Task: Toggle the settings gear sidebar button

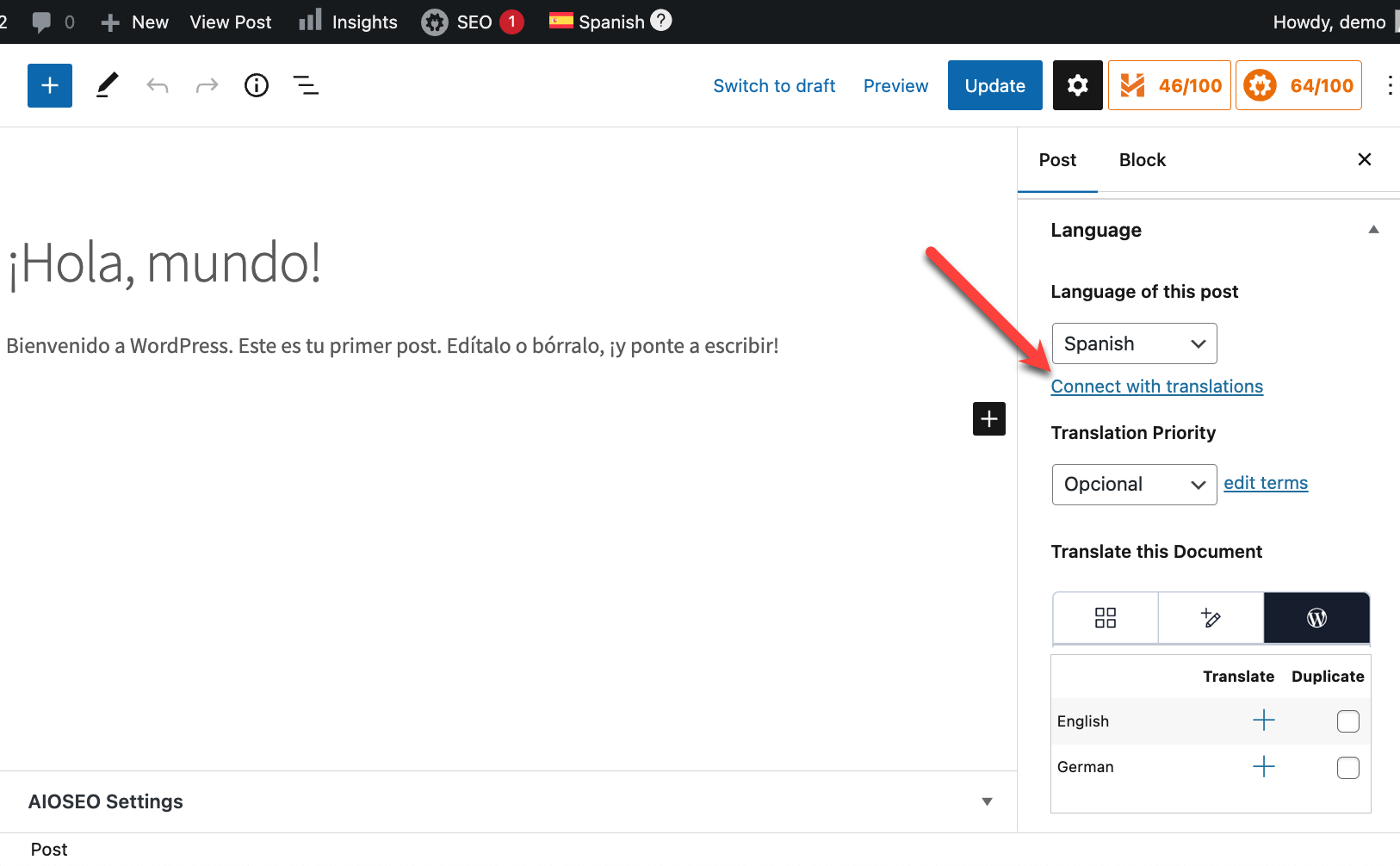Action: [x=1077, y=85]
